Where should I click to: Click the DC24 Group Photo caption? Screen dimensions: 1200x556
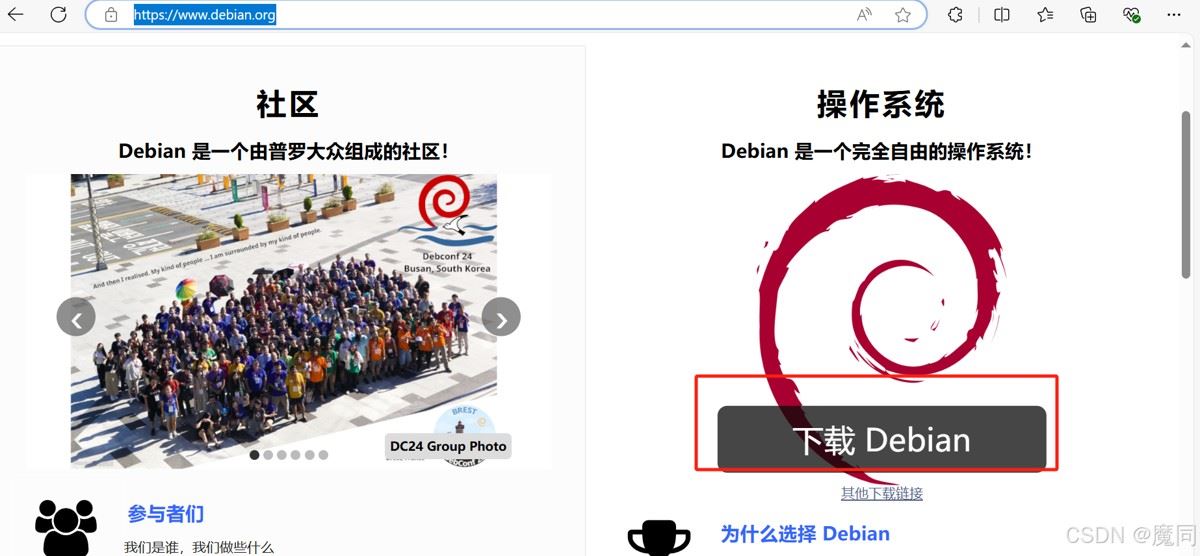pos(448,446)
